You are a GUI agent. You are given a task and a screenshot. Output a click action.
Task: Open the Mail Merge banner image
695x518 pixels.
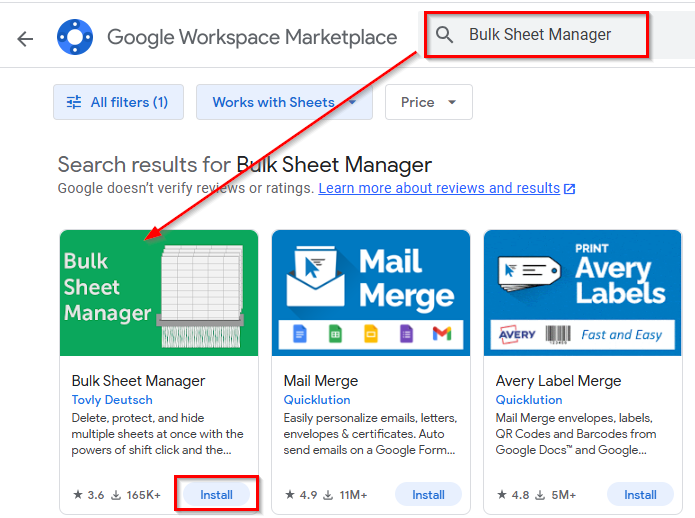coord(371,293)
